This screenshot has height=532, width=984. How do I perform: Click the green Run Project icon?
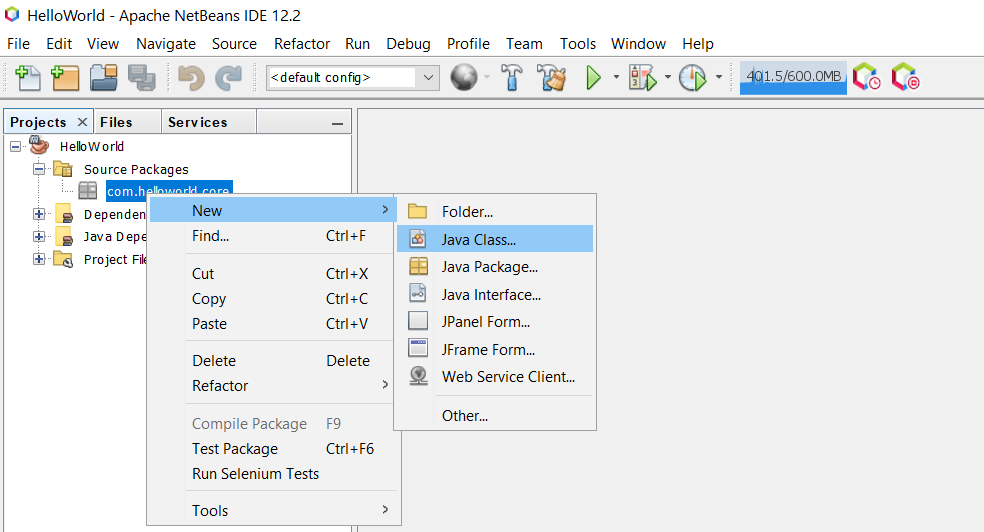(x=593, y=78)
